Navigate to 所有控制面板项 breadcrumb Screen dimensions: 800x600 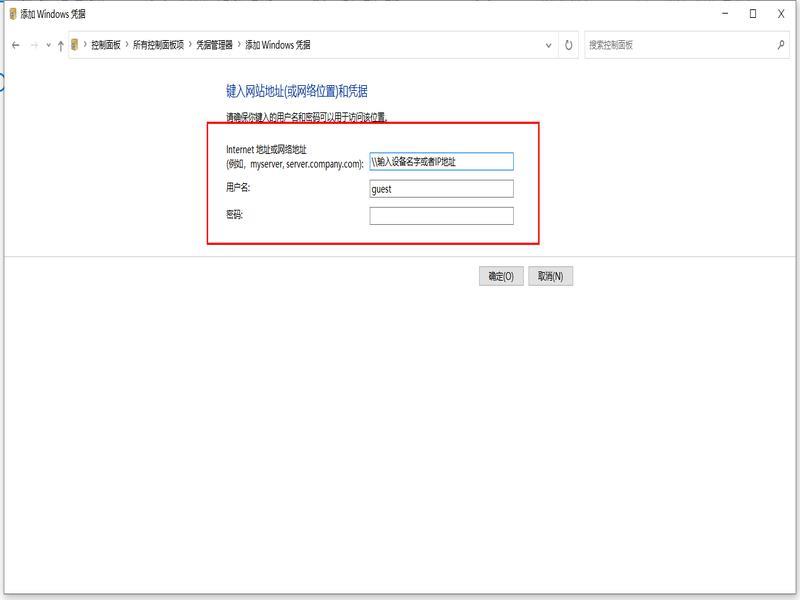[x=158, y=45]
